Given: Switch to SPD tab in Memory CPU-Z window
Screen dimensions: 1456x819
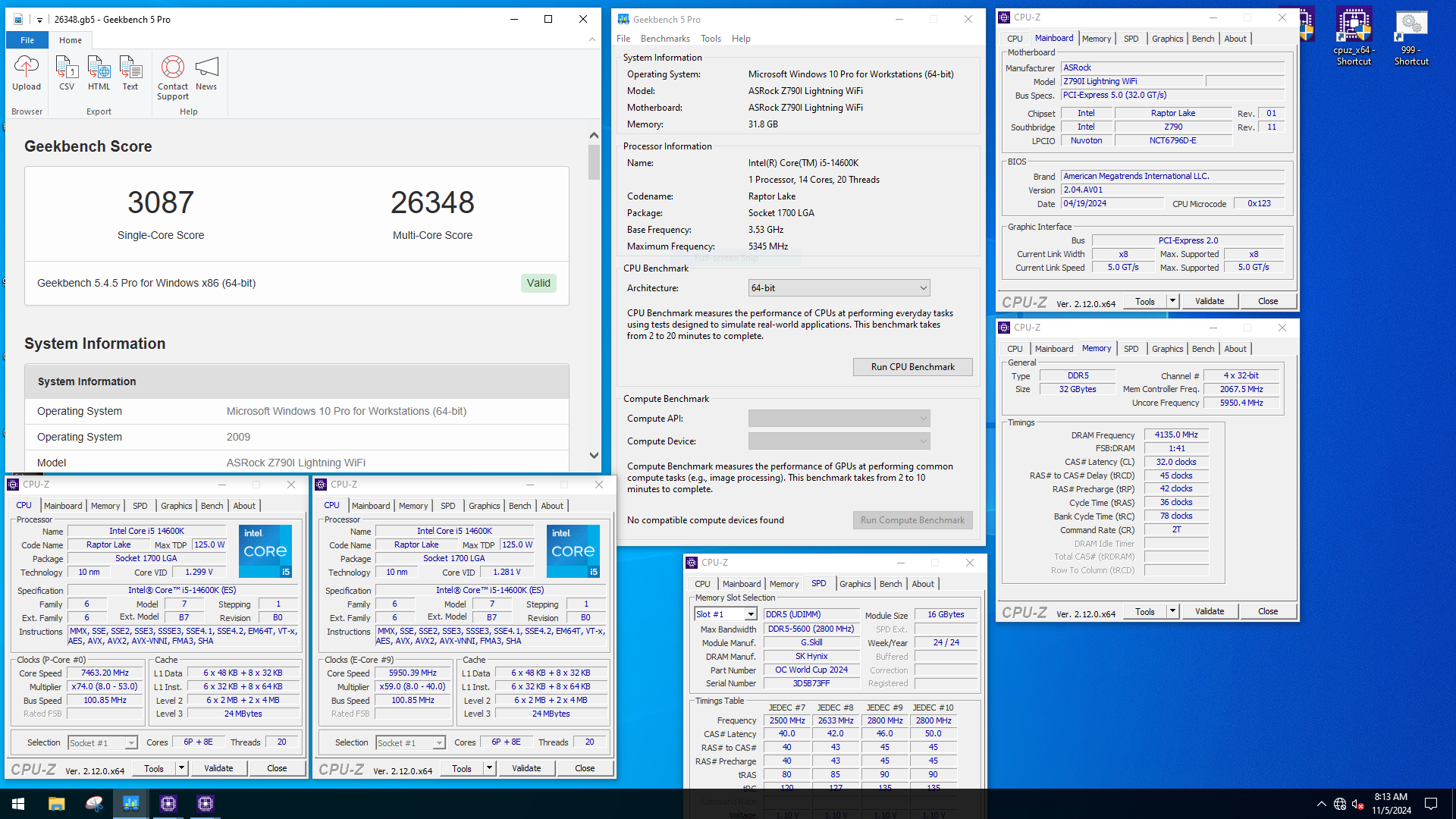Looking at the screenshot, I should tap(1131, 349).
